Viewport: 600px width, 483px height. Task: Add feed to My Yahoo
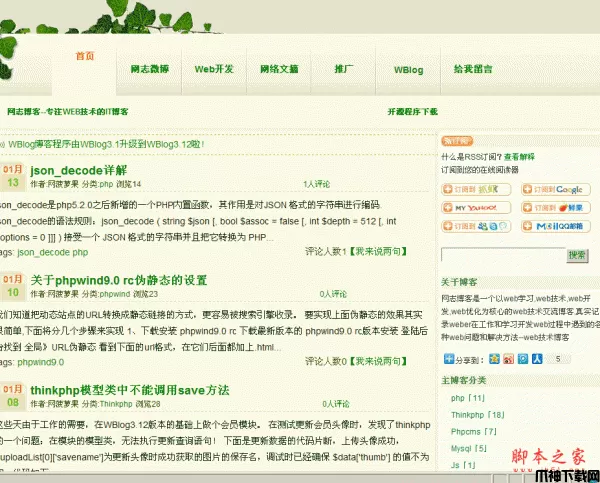[x=476, y=207]
